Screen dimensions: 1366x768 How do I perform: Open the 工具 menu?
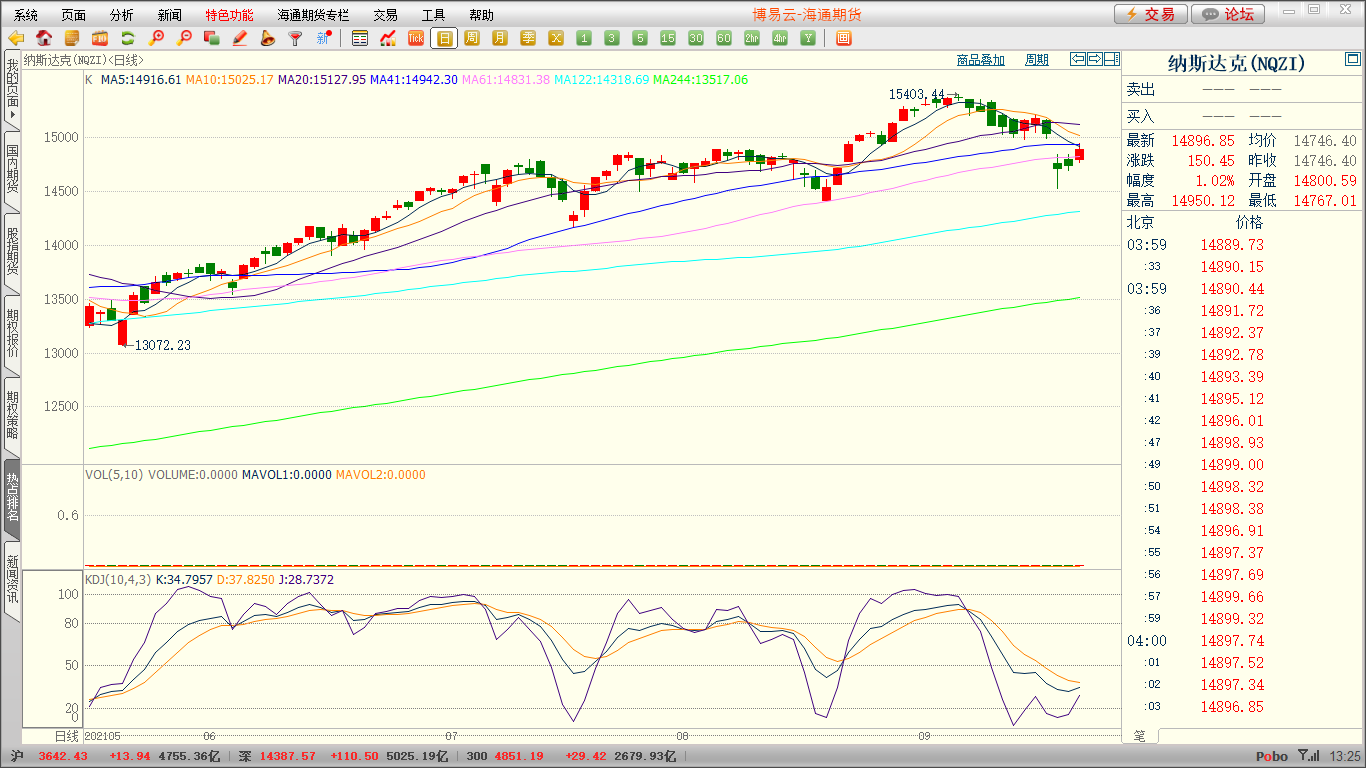point(433,15)
